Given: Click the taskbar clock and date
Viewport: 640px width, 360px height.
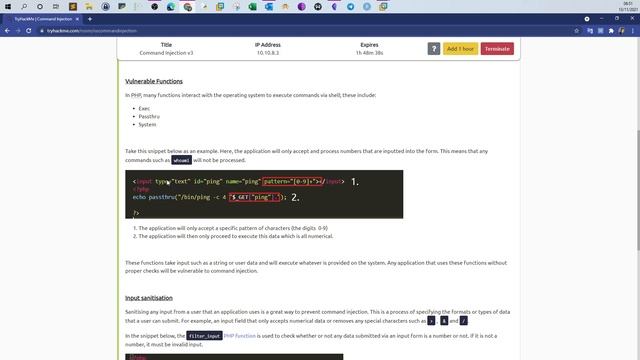Looking at the screenshot, I should 628,7.
